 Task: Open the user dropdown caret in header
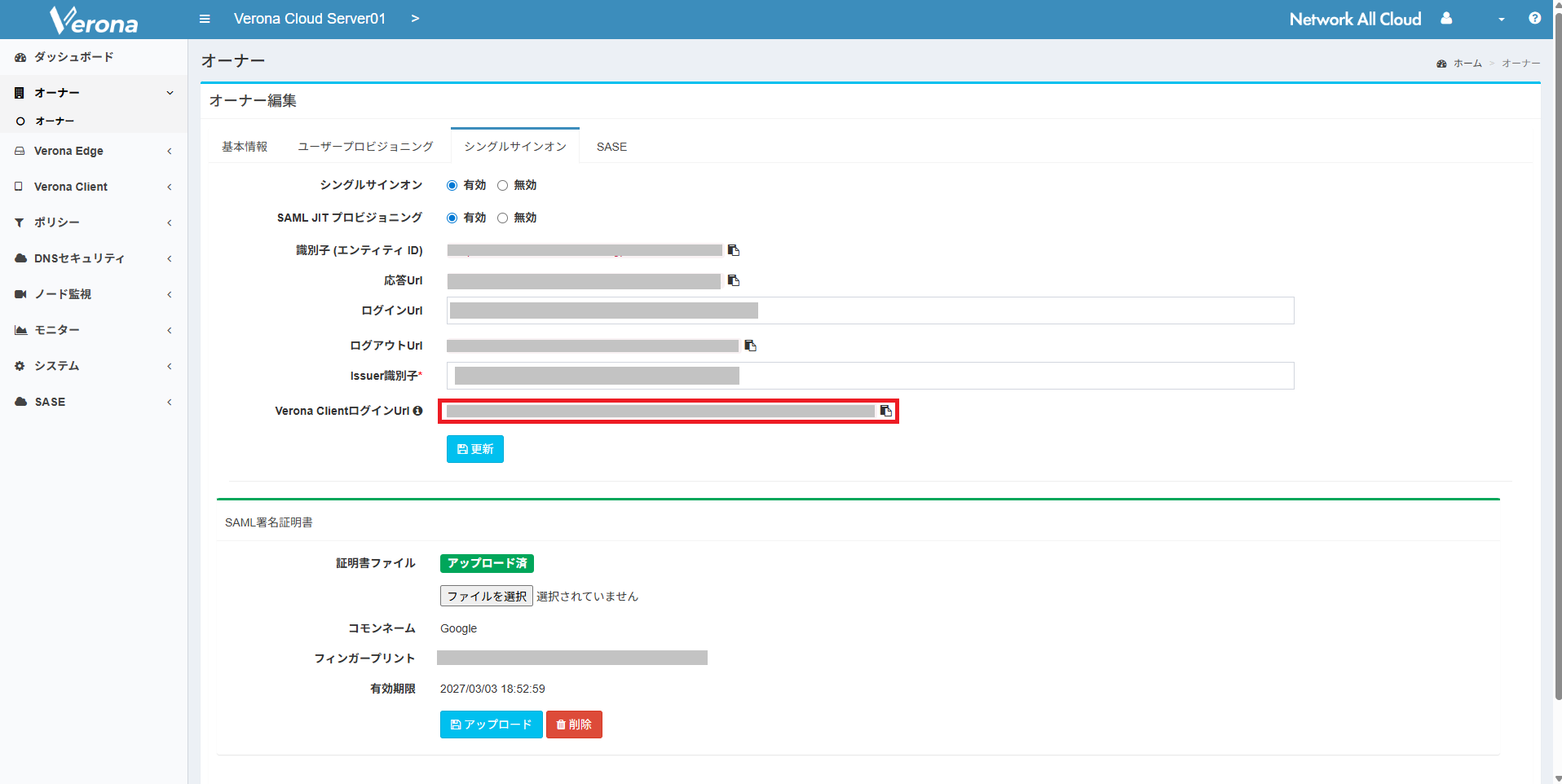pos(1501,20)
